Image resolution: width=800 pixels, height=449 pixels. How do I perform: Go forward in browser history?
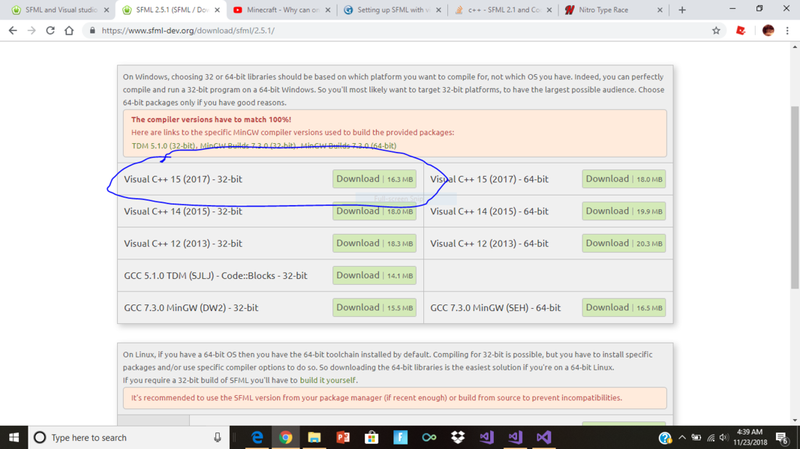[x=32, y=31]
